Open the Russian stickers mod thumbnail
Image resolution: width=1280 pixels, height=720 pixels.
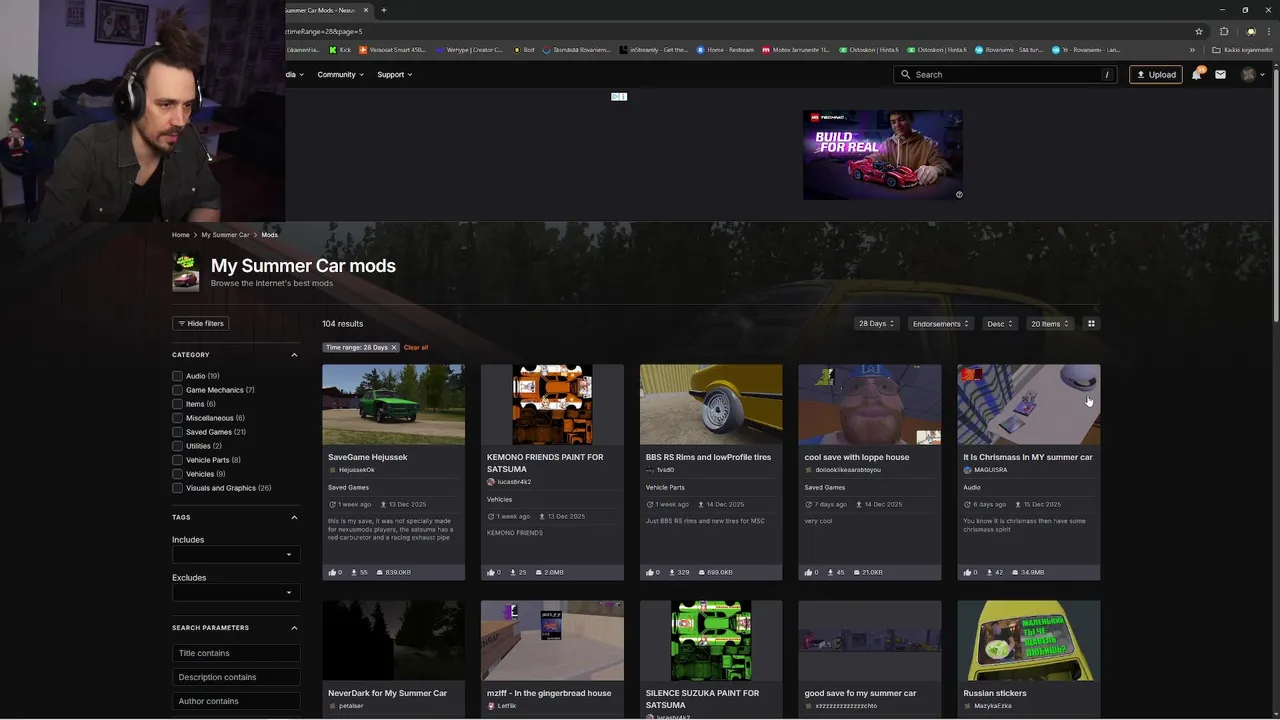pyautogui.click(x=1028, y=640)
